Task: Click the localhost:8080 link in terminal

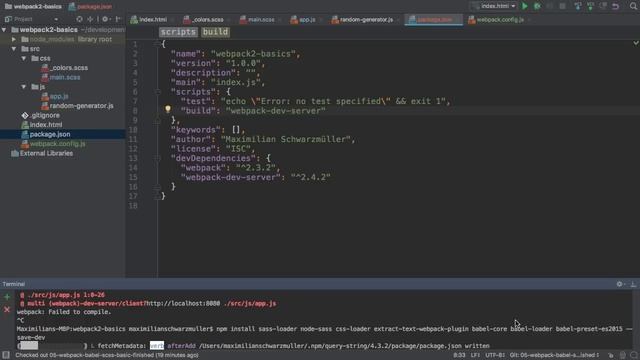Action: pos(183,304)
